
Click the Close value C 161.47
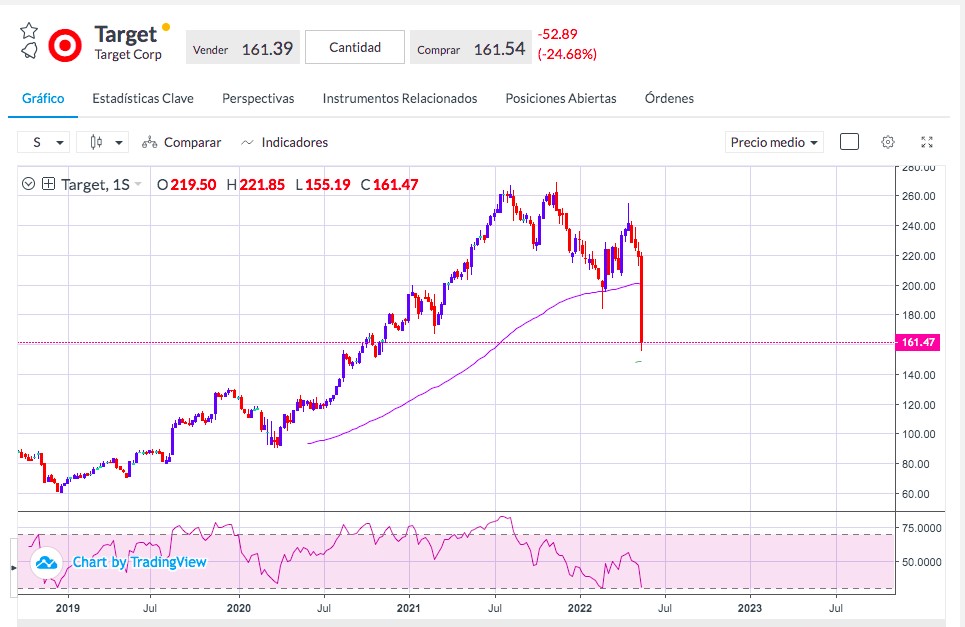(x=390, y=185)
